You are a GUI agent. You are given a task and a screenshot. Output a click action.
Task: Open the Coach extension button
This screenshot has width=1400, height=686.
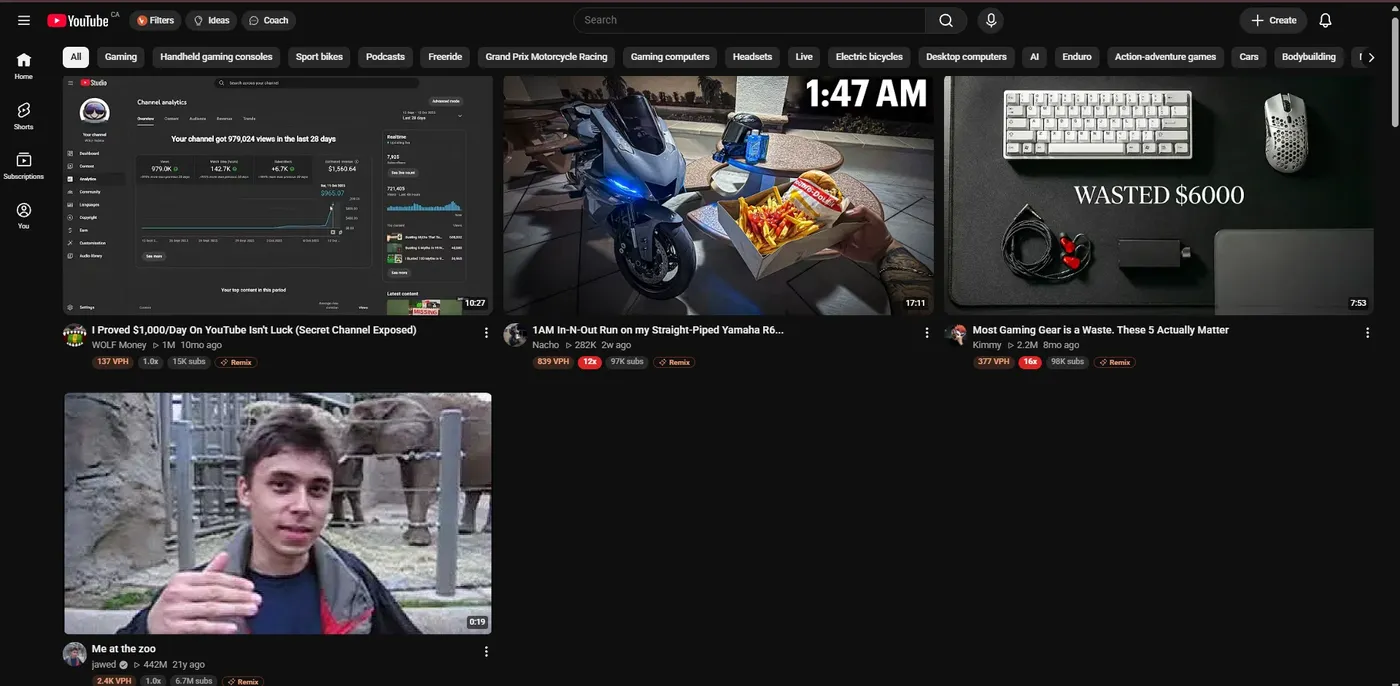(x=268, y=20)
